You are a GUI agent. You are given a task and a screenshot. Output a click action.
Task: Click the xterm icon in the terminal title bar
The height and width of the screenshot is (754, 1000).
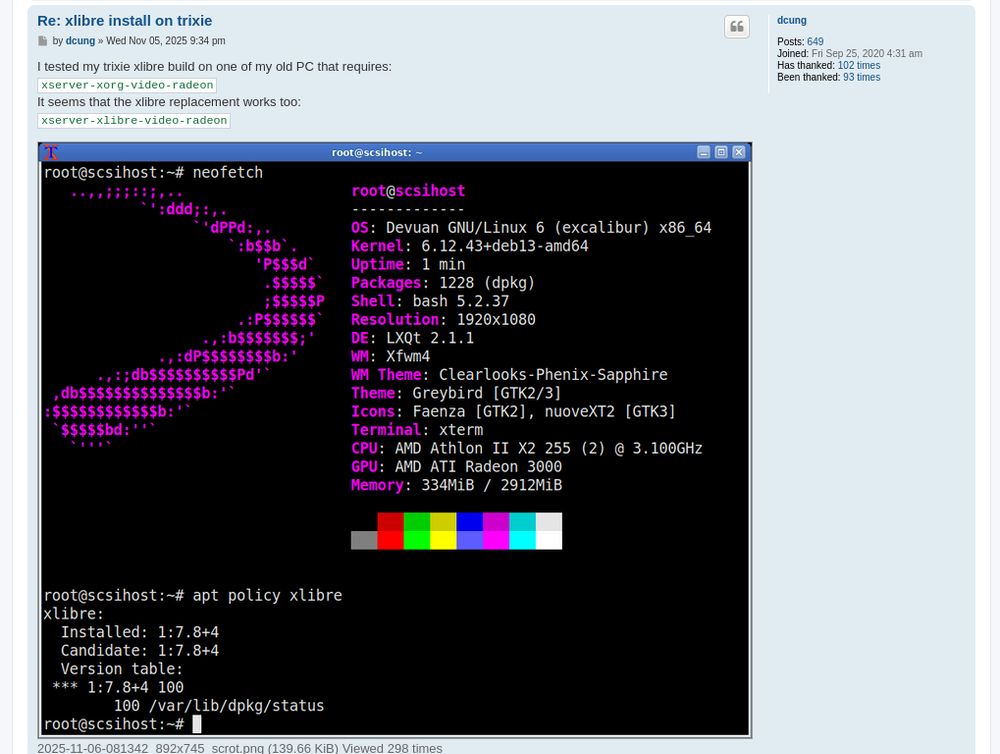point(51,152)
